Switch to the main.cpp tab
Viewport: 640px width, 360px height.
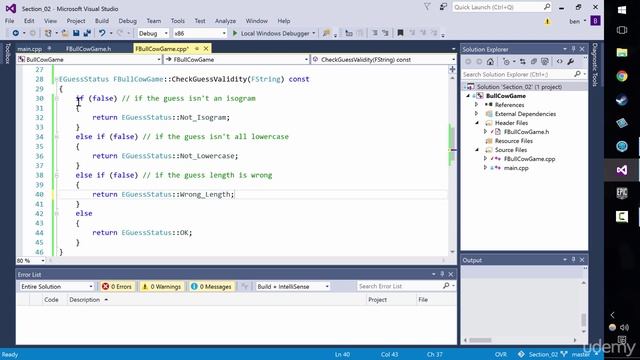coord(30,49)
